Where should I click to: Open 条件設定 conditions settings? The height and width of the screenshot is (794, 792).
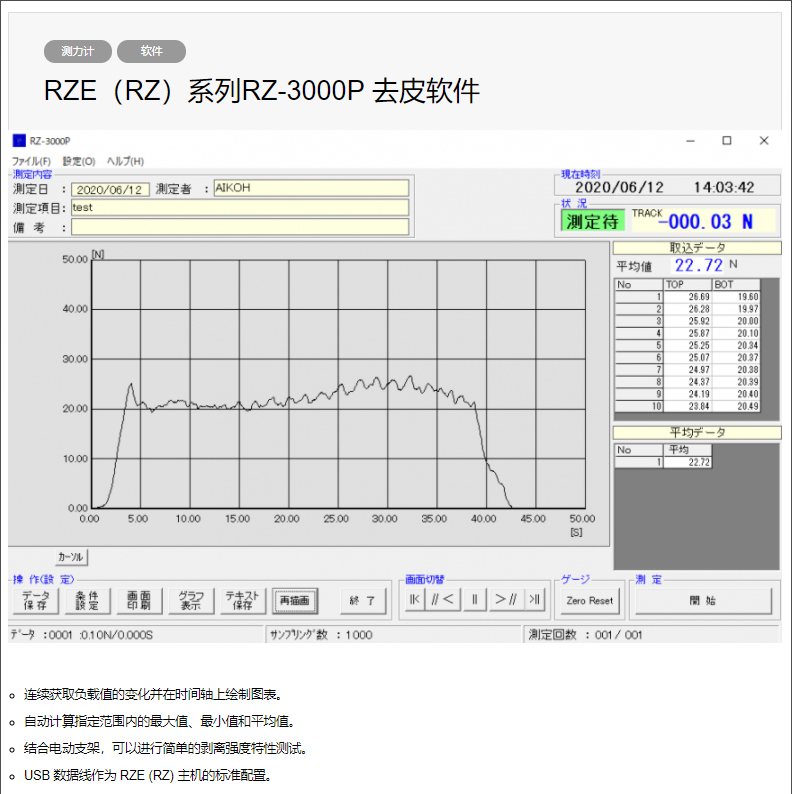[x=87, y=601]
